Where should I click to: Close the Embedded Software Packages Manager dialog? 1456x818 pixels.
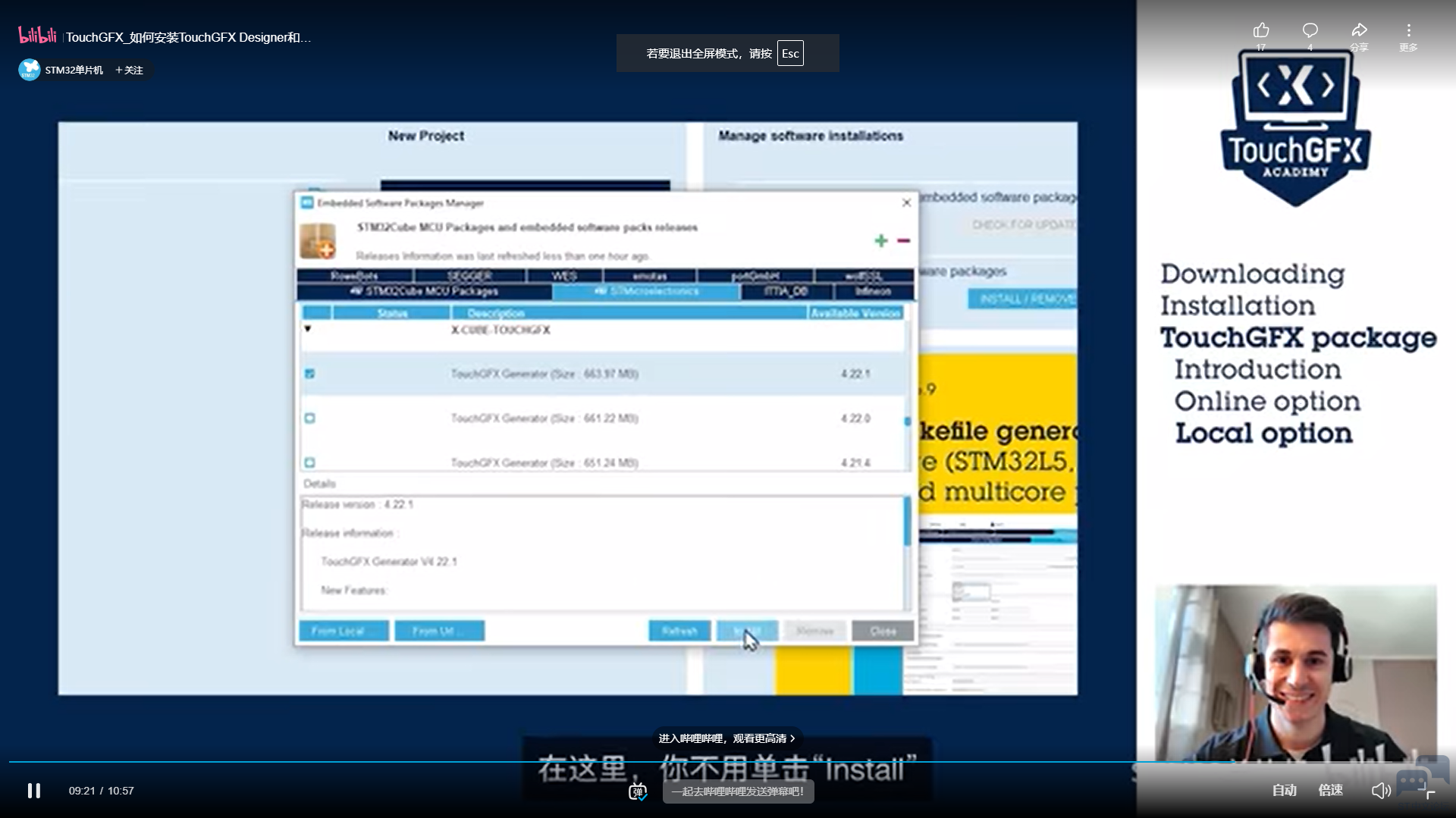pos(906,202)
